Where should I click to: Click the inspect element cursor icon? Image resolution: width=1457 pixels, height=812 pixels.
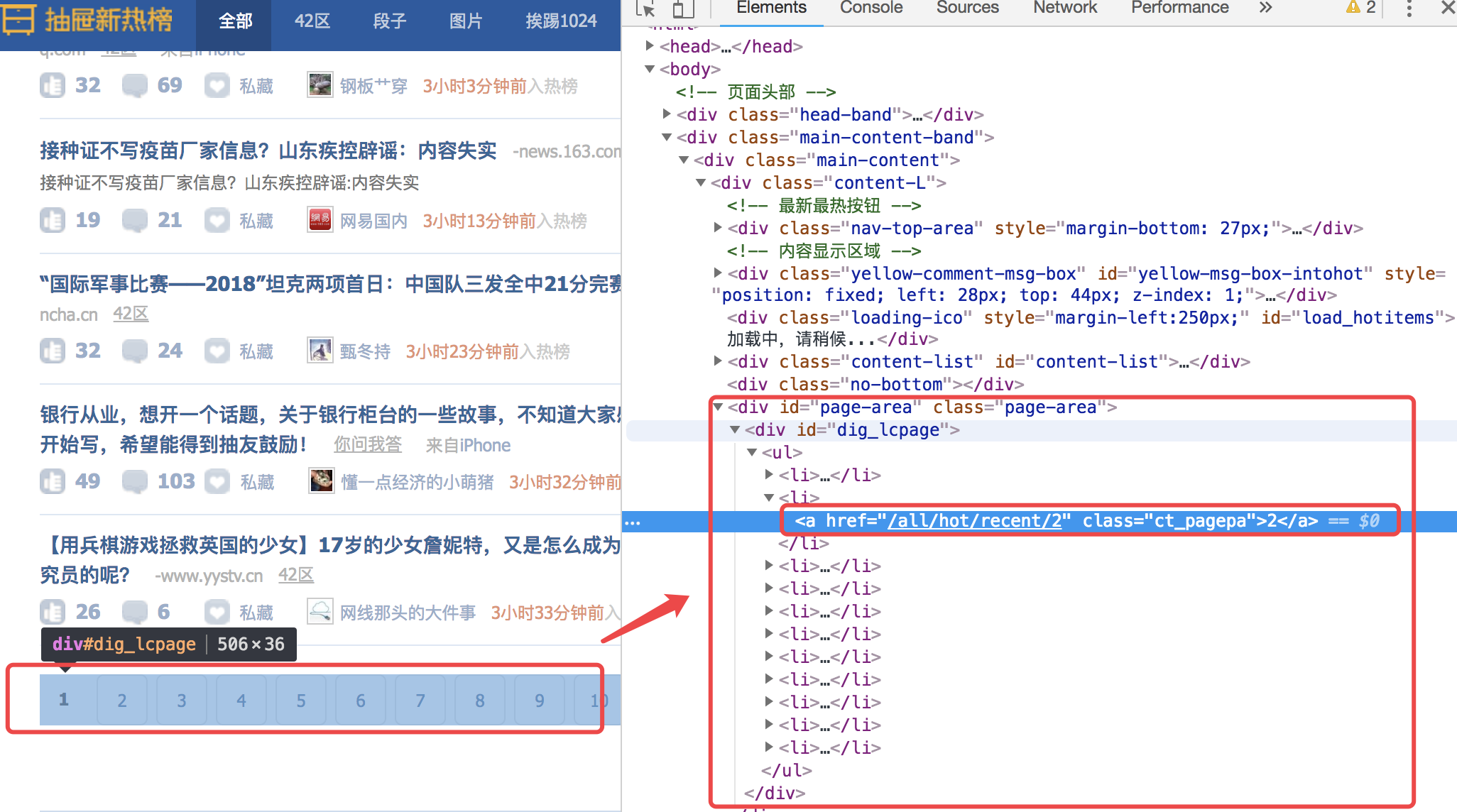(645, 9)
